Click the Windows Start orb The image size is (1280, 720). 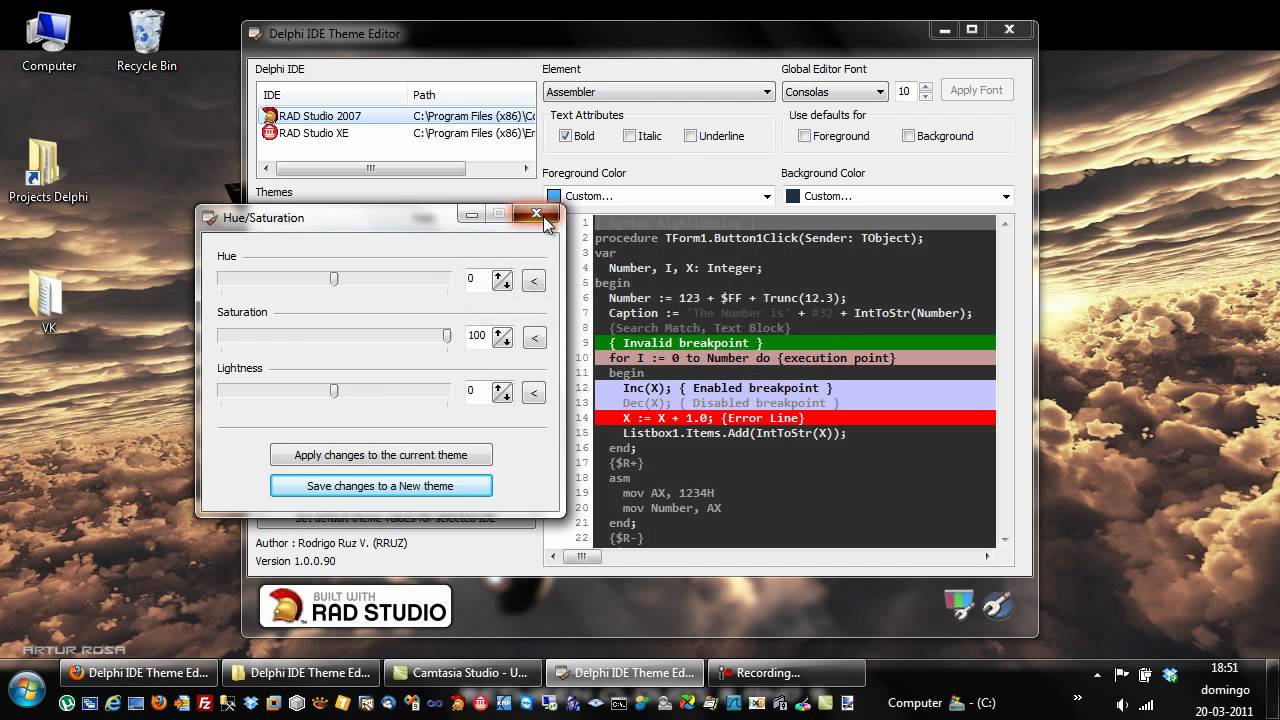coord(28,690)
